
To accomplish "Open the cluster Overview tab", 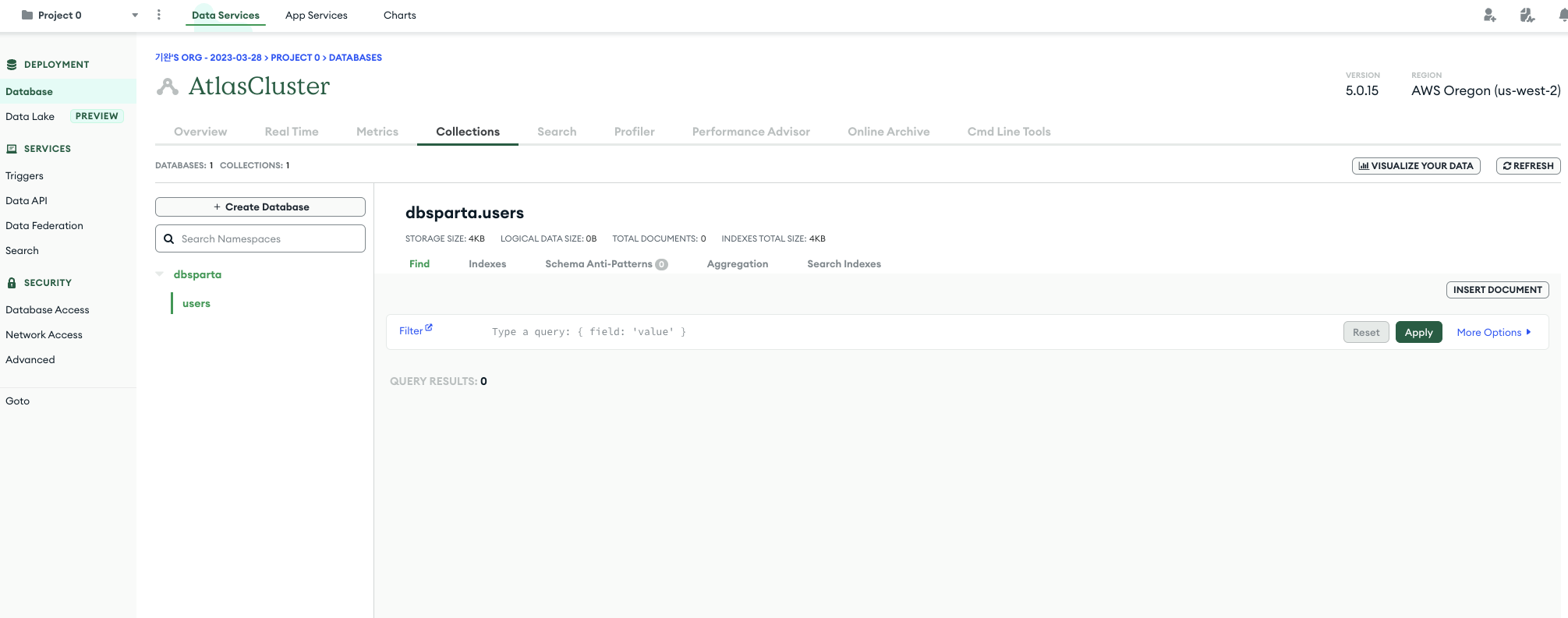I will (x=200, y=132).
